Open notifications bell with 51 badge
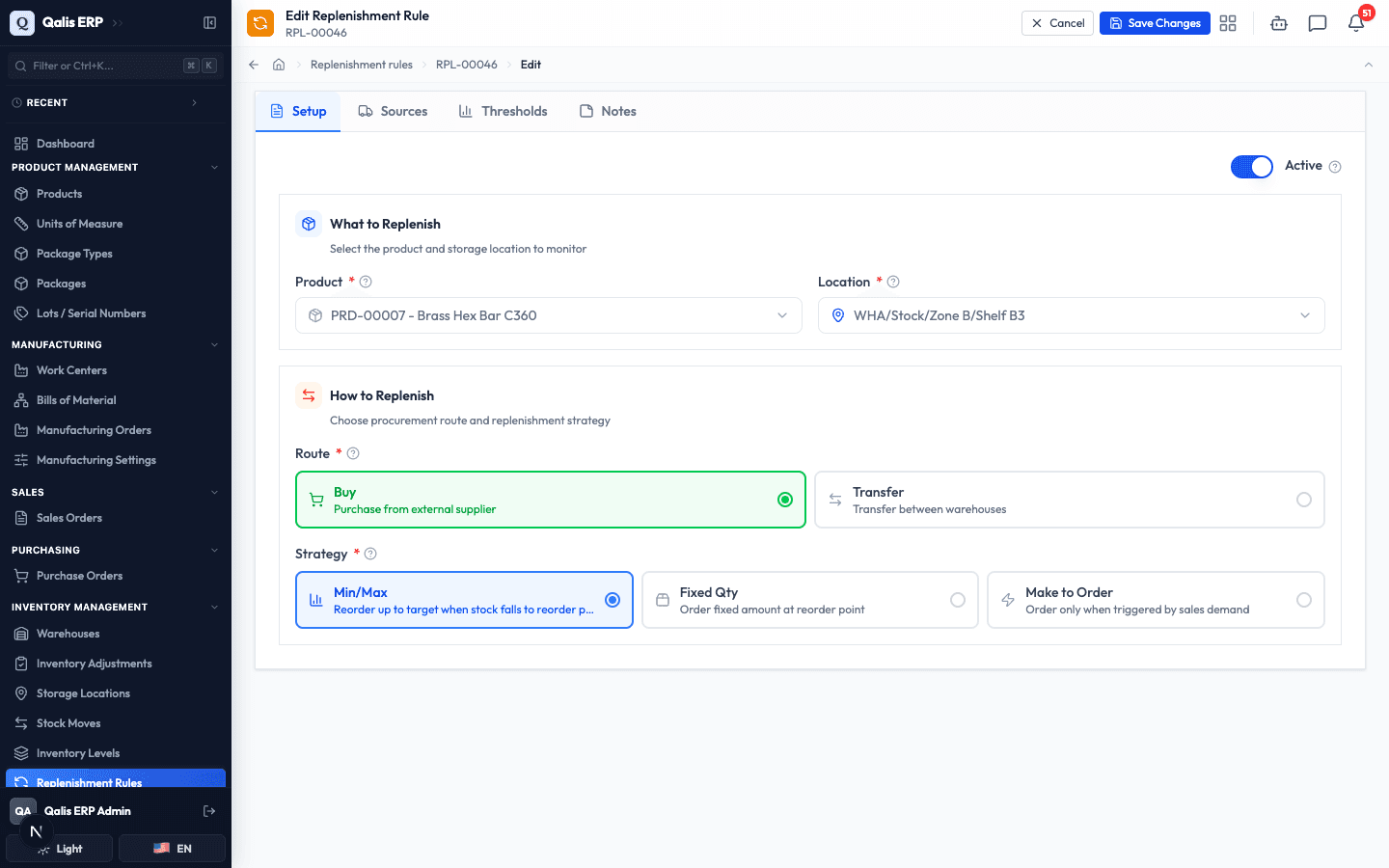 click(x=1356, y=23)
